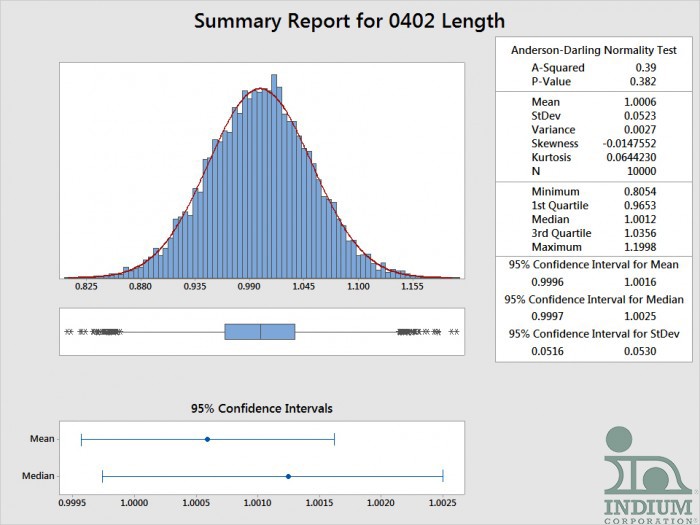Select the Mean value 1.0006
This screenshot has width=700, height=525.
[x=640, y=102]
